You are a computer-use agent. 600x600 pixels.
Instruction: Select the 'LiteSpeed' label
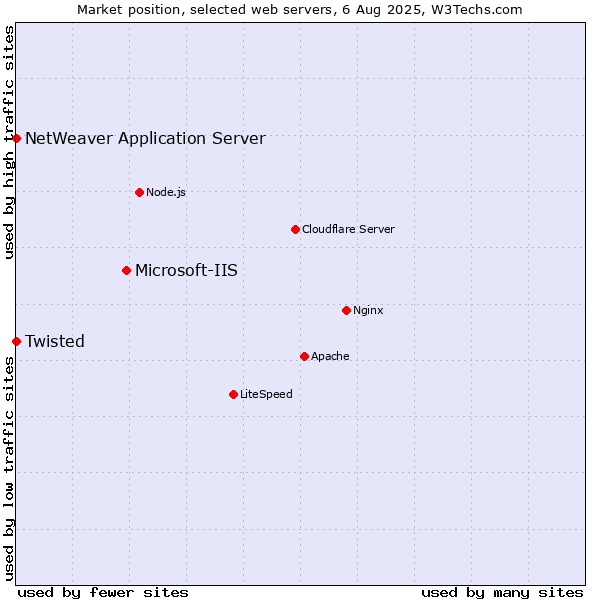click(266, 395)
